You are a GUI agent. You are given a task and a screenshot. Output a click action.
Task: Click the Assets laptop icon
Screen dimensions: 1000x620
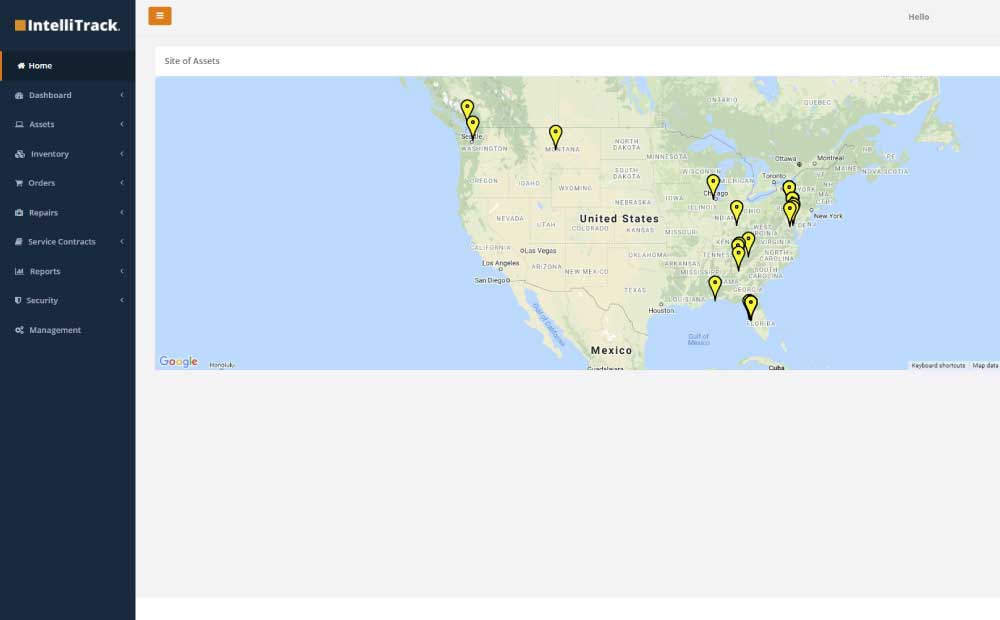[x=19, y=125]
